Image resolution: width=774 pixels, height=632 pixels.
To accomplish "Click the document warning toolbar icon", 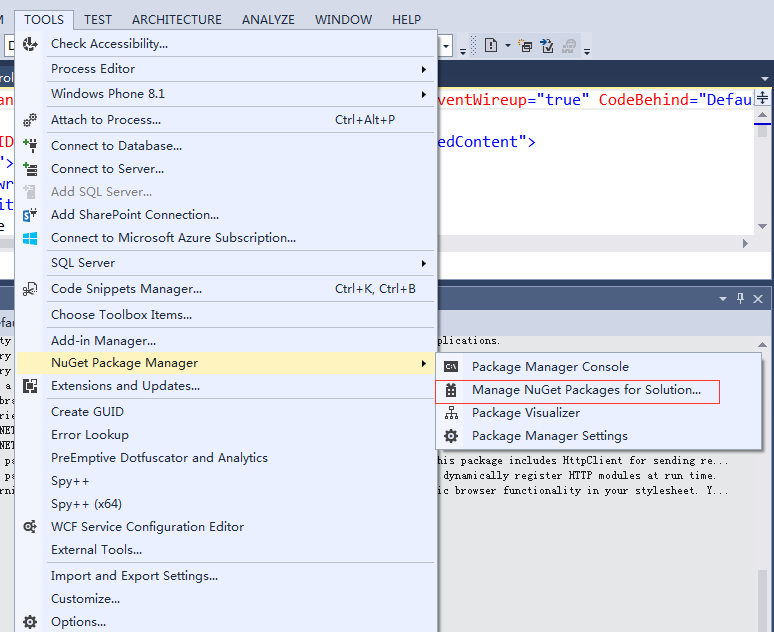I will (x=491, y=45).
